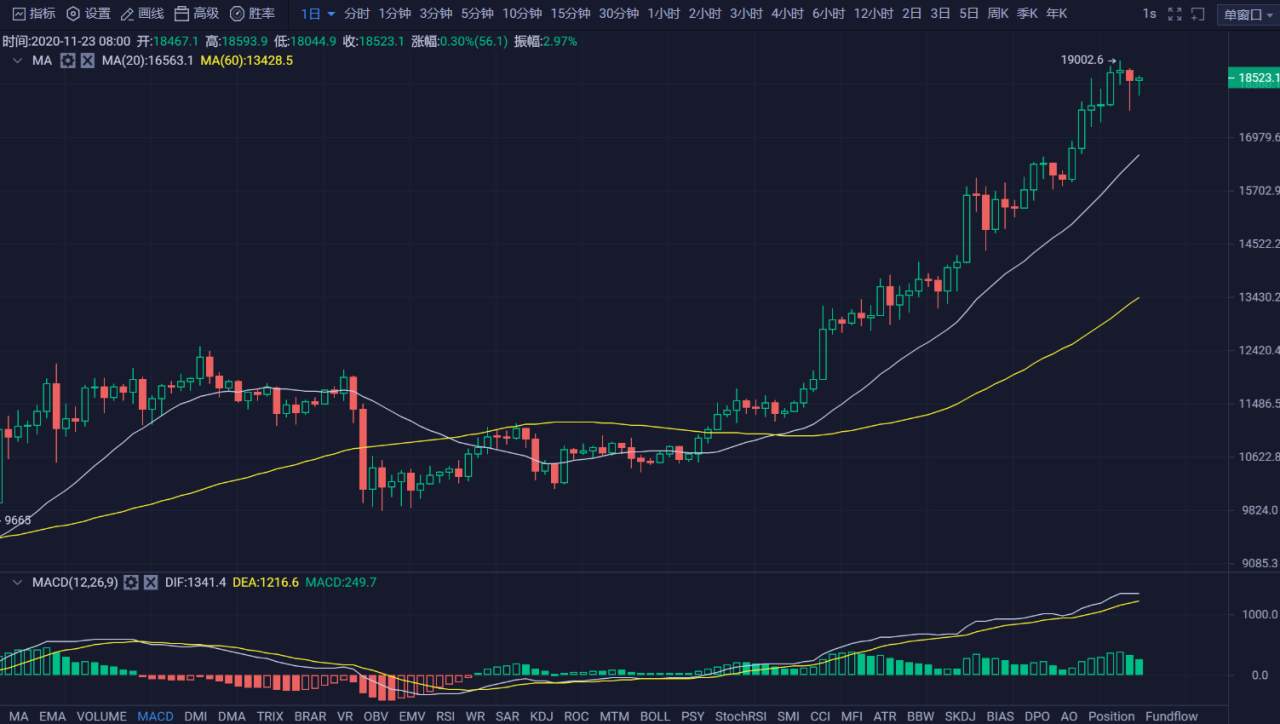The image size is (1280, 724).
Task: Toggle the VR indicator
Action: pos(346,716)
